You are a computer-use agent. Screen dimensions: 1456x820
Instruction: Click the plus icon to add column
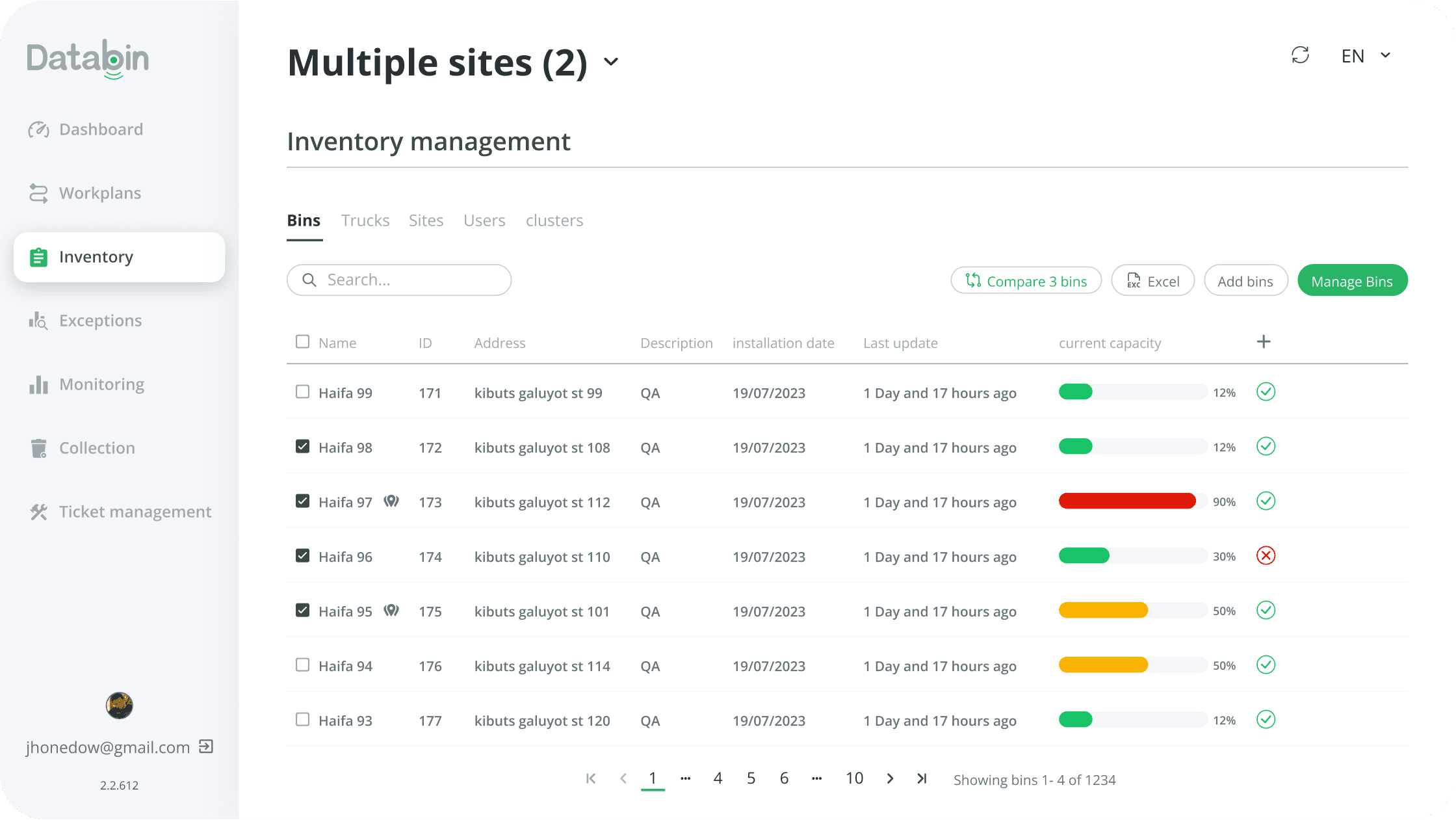pyautogui.click(x=1263, y=342)
